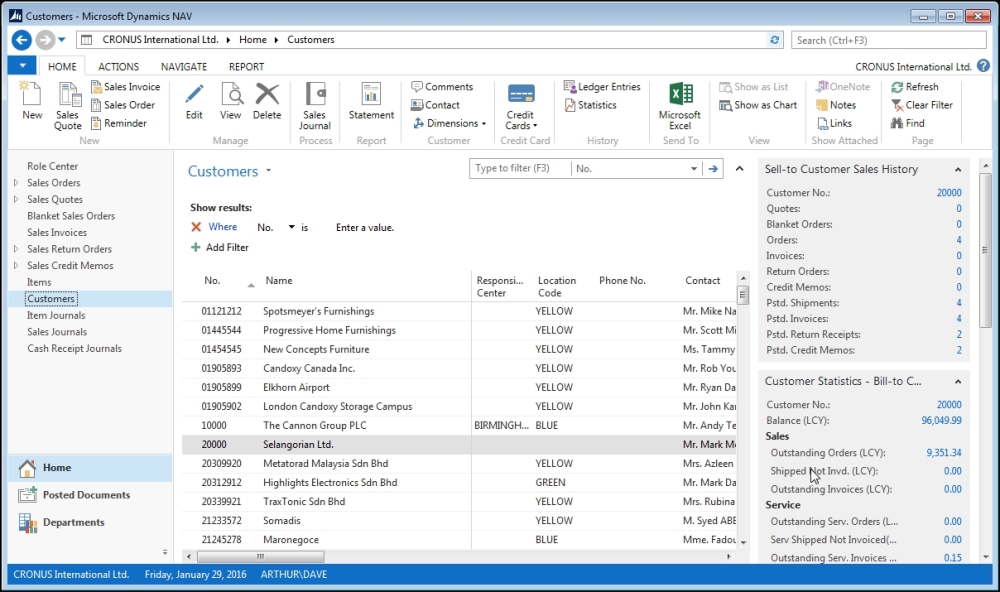Open the Sales Journal
1000x592 pixels.
pyautogui.click(x=315, y=106)
